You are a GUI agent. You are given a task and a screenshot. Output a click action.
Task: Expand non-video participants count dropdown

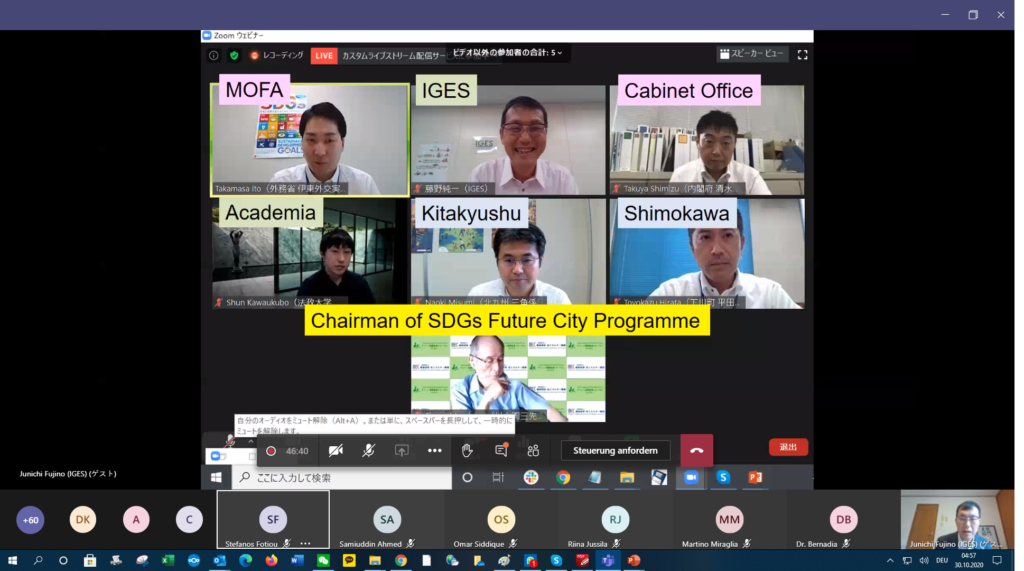(508, 52)
